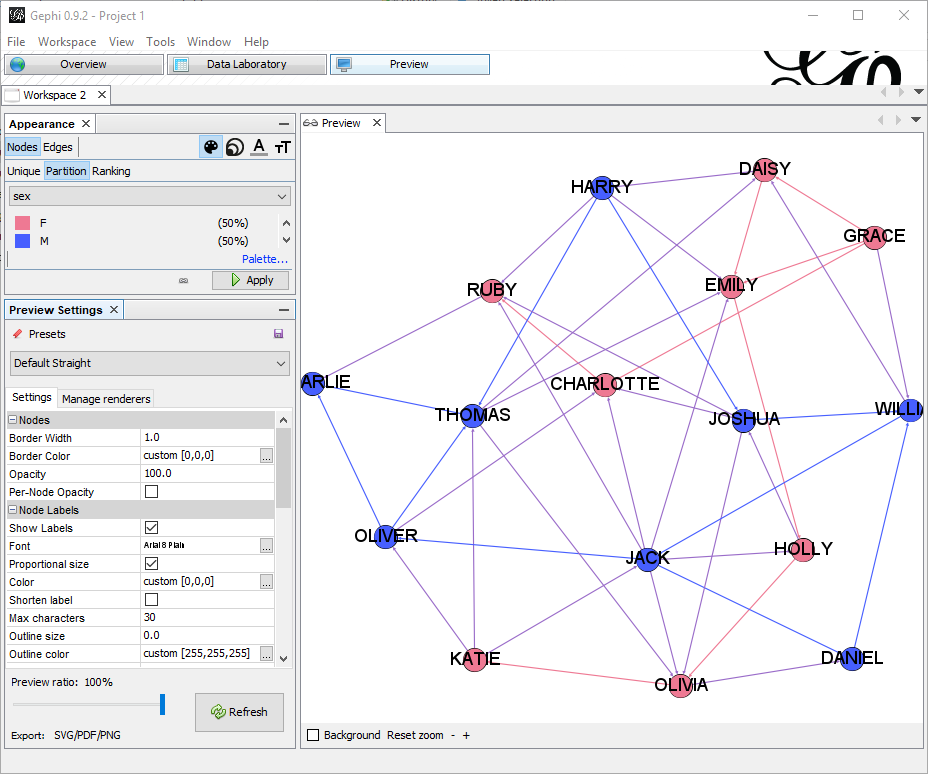The image size is (928, 774).
Task: Open Border Color picker ellipsis button
Action: click(x=266, y=456)
